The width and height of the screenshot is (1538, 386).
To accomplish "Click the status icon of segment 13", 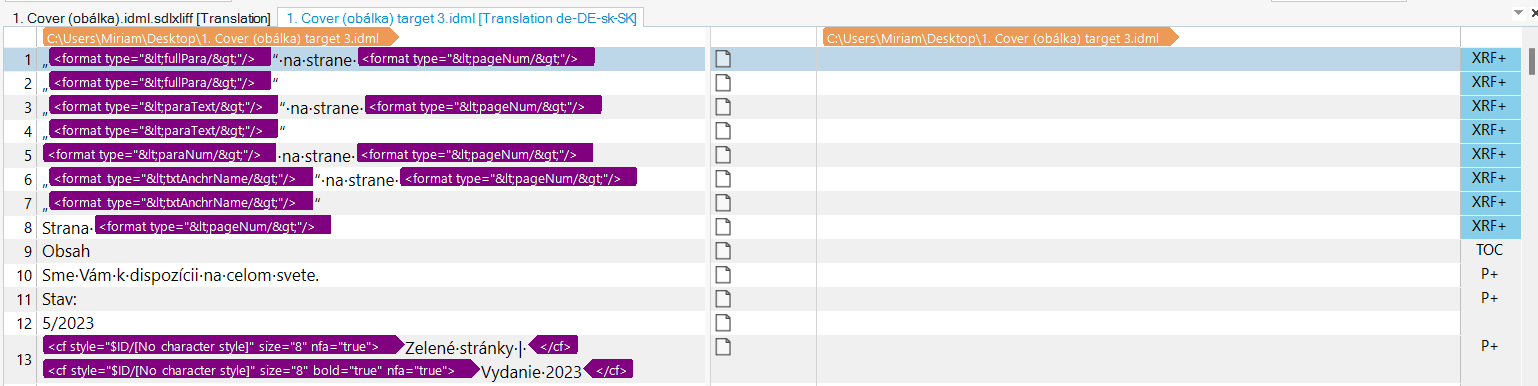I will pyautogui.click(x=722, y=346).
